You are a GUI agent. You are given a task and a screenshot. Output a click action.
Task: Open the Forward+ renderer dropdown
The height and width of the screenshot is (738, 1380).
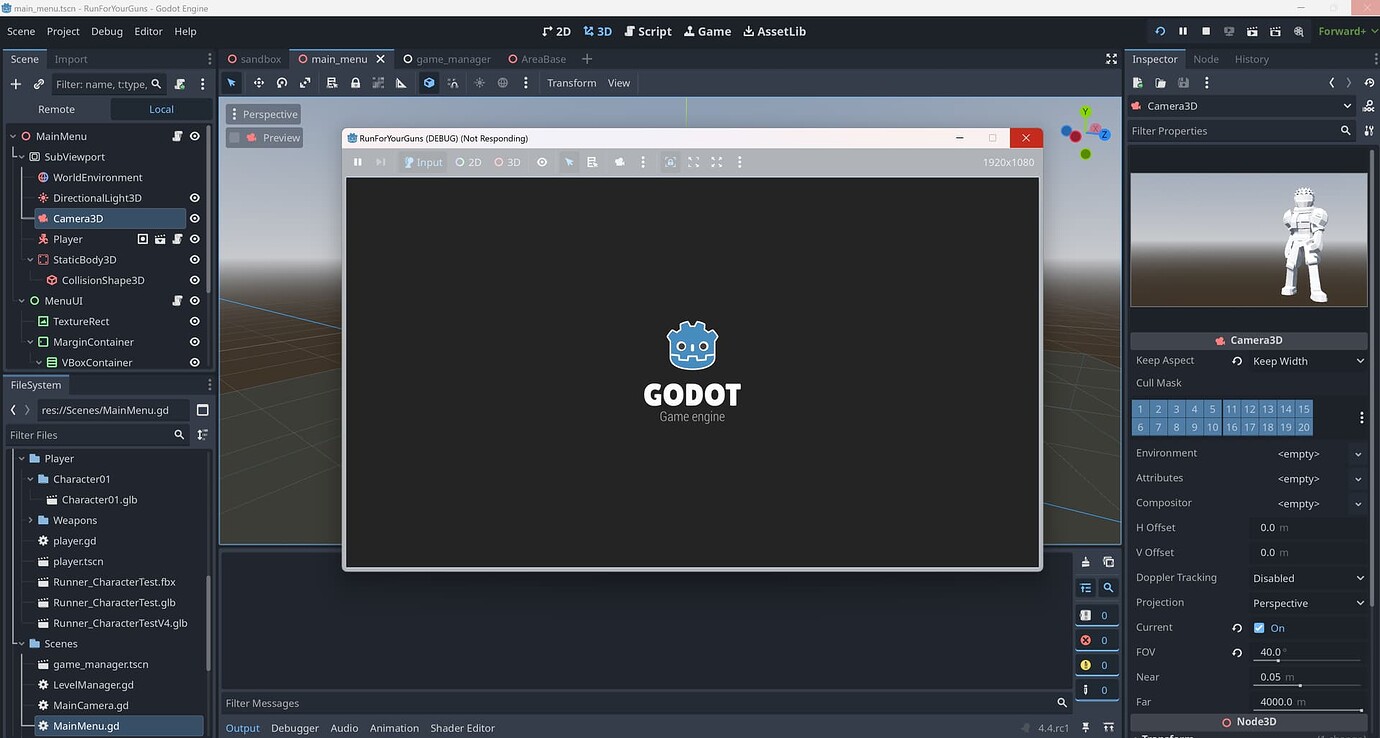click(1348, 31)
